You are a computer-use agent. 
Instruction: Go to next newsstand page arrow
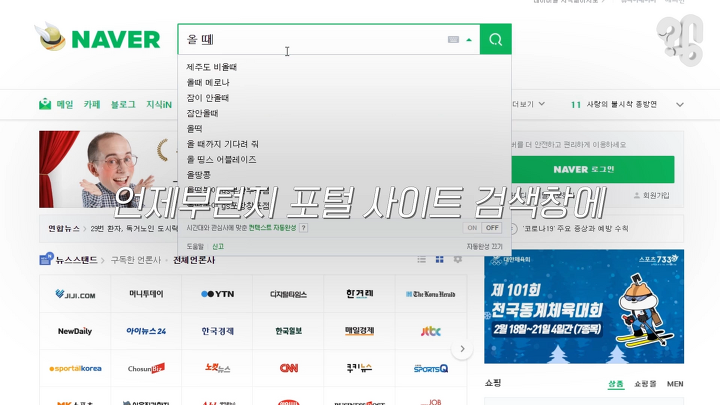(462, 349)
